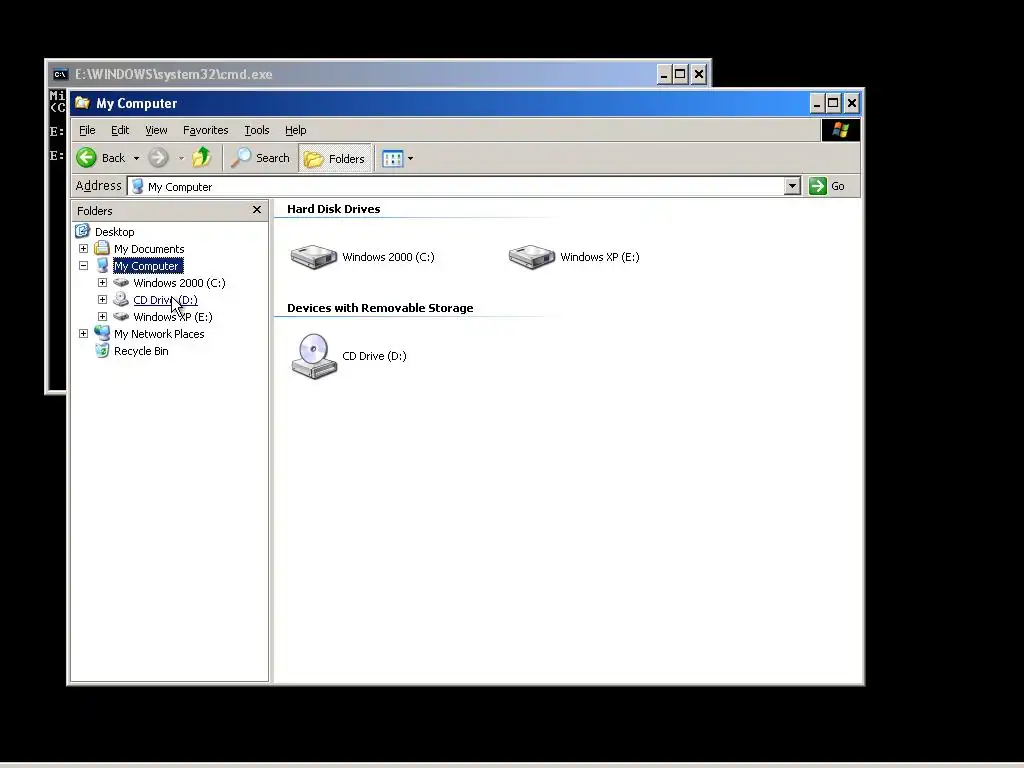Open the File menu
This screenshot has height=768, width=1024.
point(87,130)
